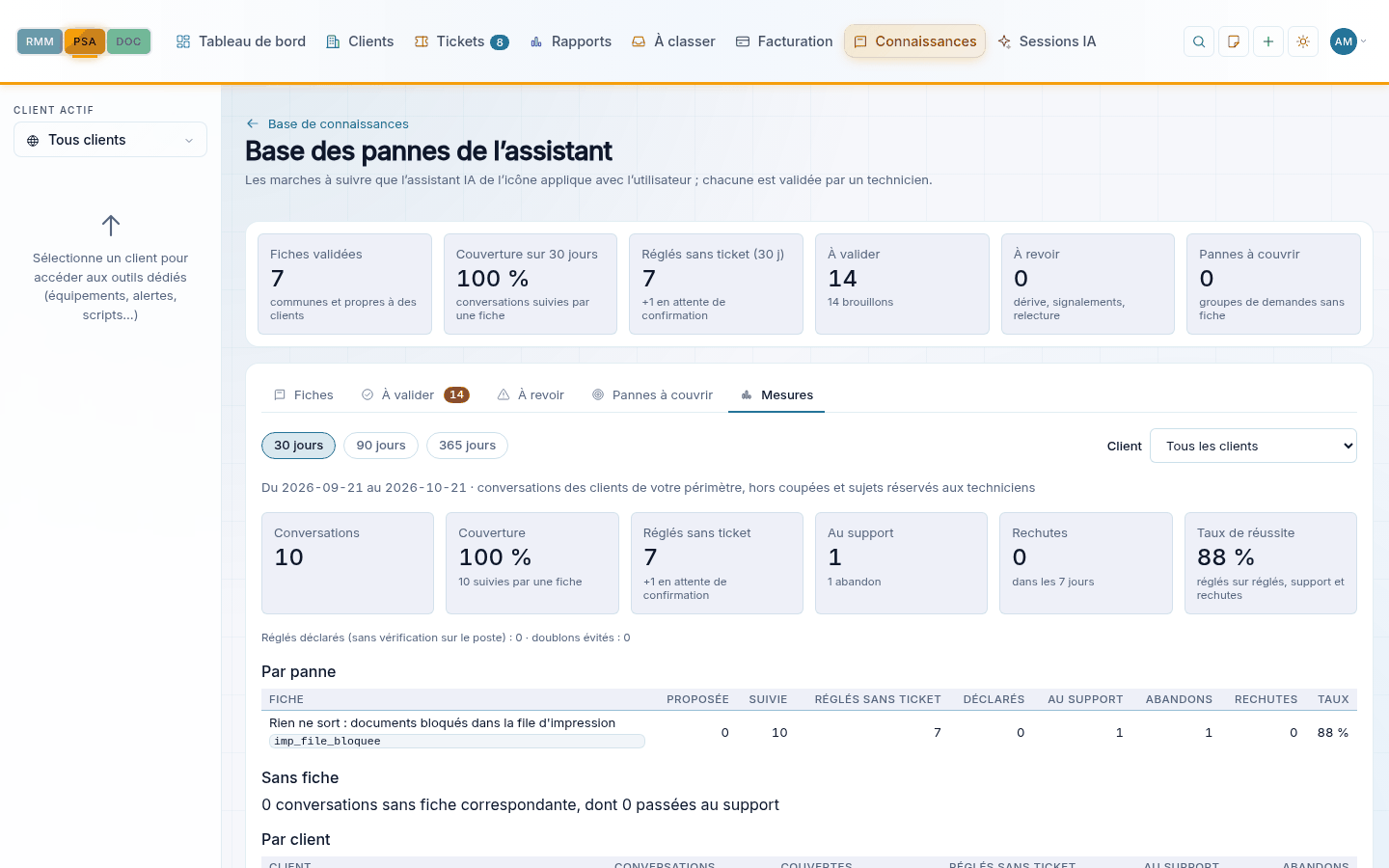1389x868 pixels.
Task: Open the À valider tab
Action: coord(415,395)
